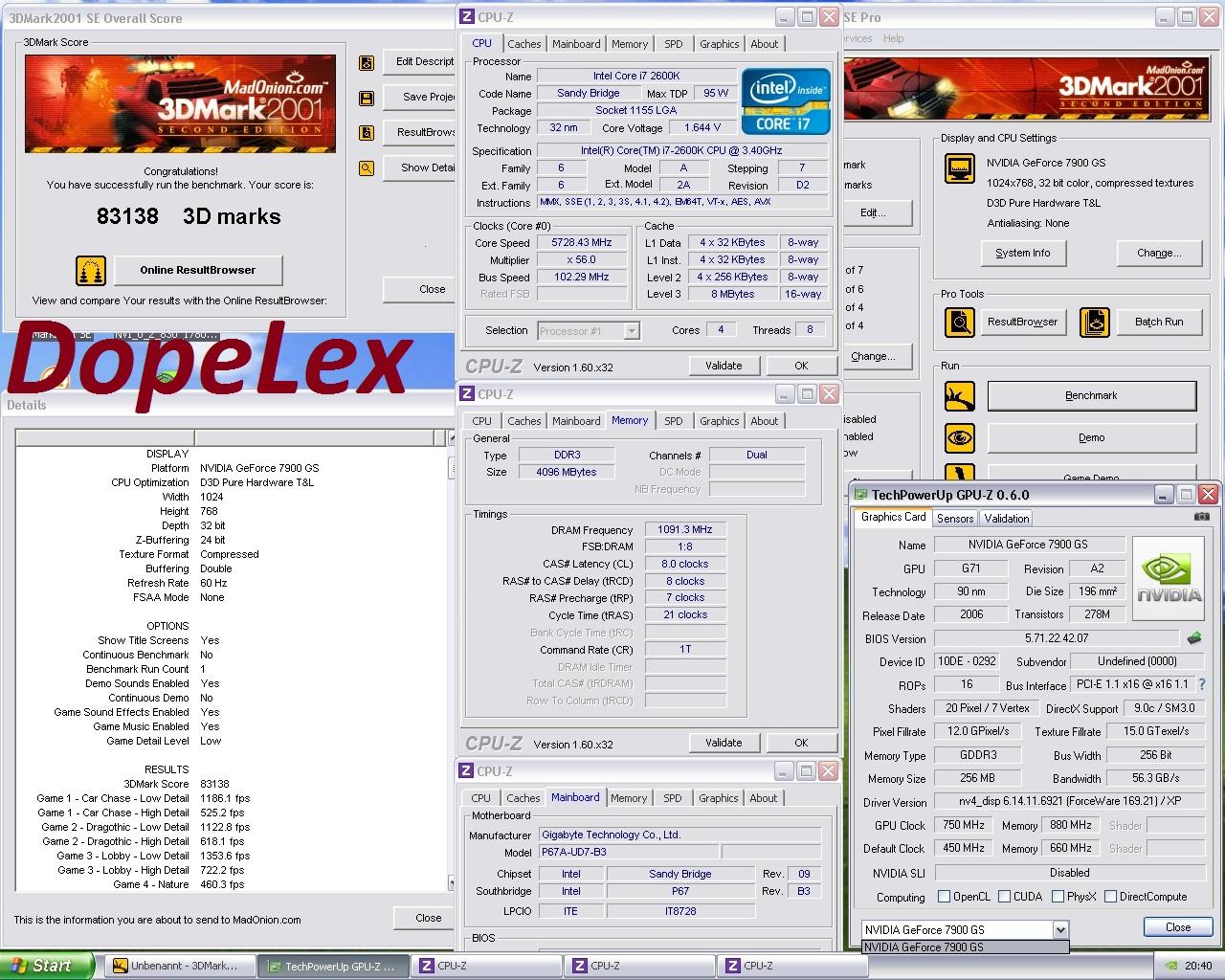Select NVIDIA GeForce 7900 GS dropdown entry
1225x980 pixels.
[x=964, y=947]
